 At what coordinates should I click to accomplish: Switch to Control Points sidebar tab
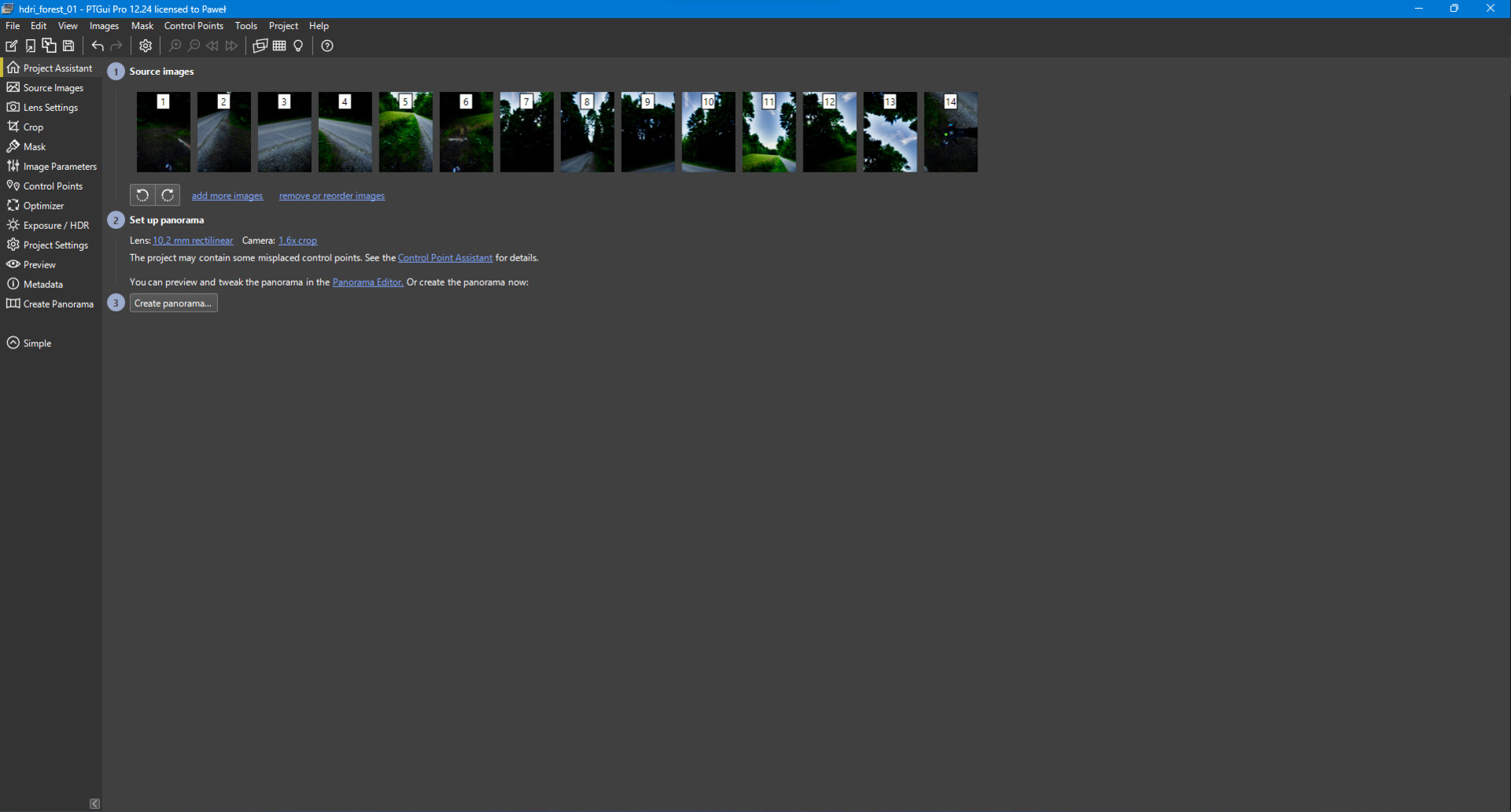pos(50,186)
